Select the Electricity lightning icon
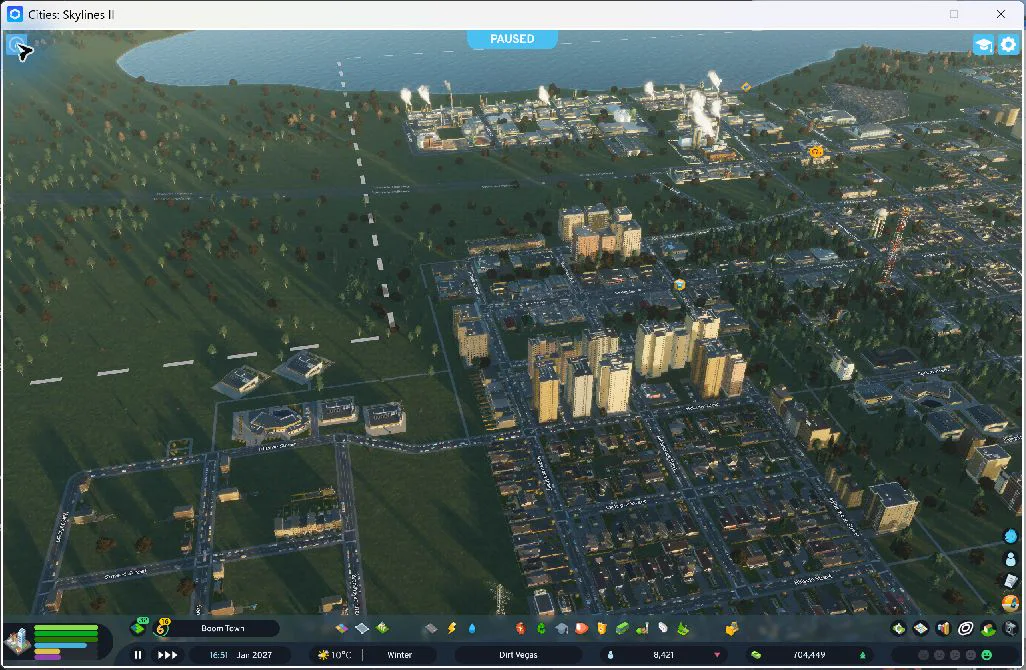1026x670 pixels. (451, 628)
